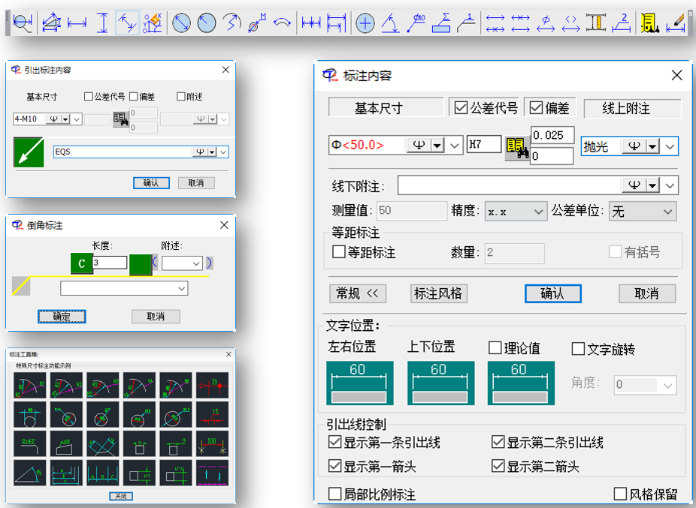The image size is (696, 508).
Task: Click the 长度 input field in 倒角标注
Action: (x=110, y=263)
